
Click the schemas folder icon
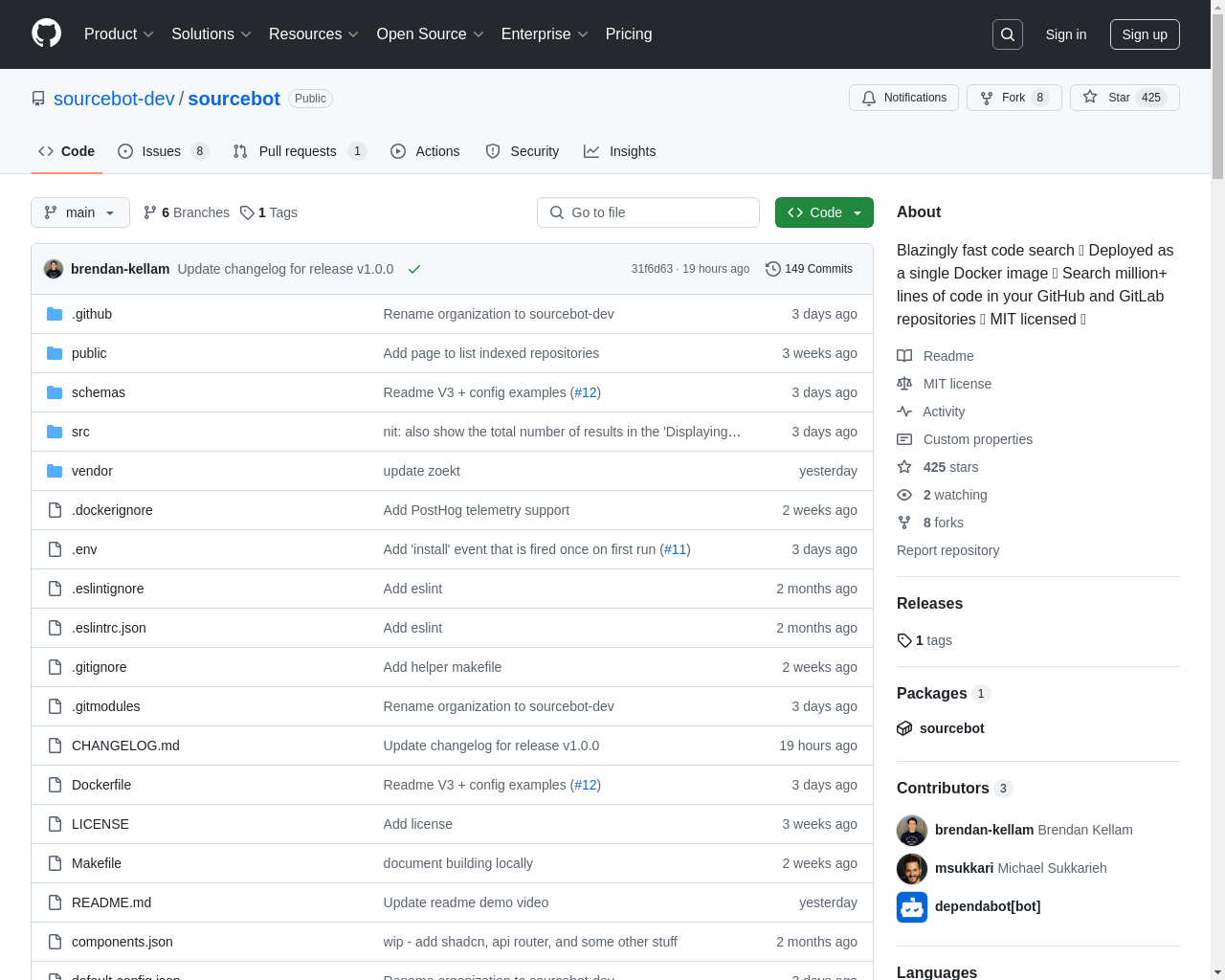[55, 392]
